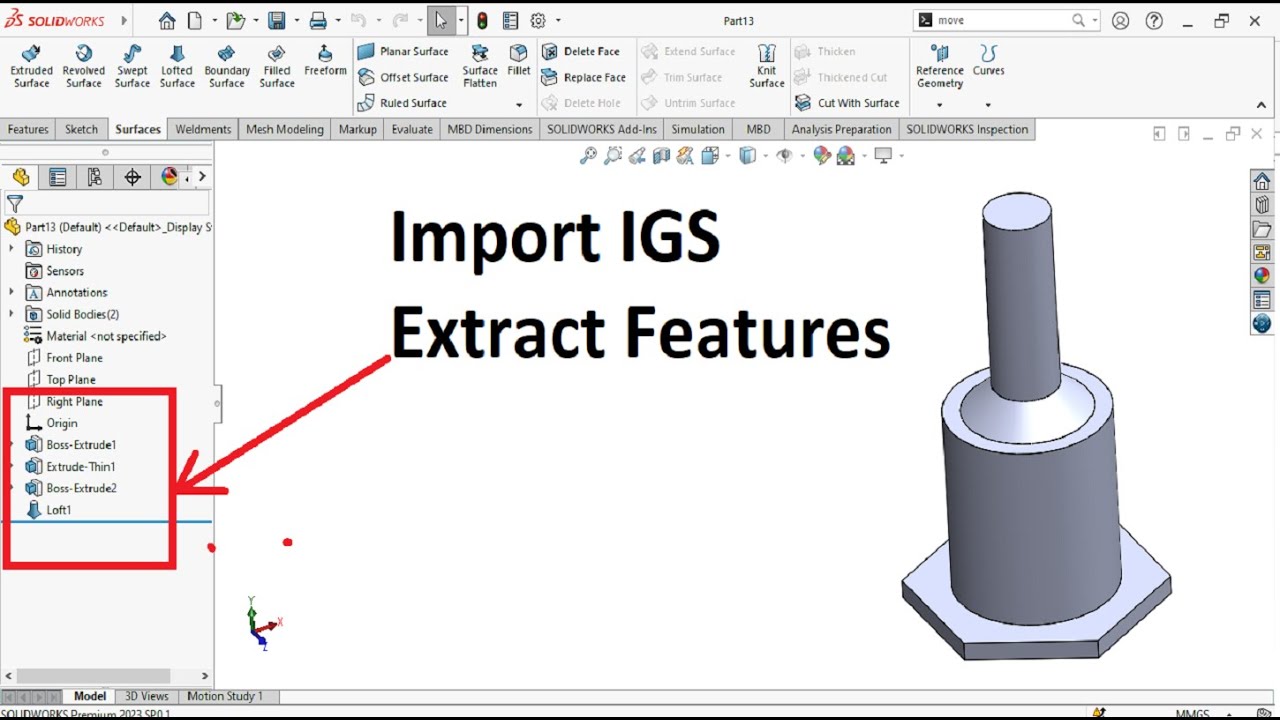Open the Freeform tool
The image size is (1280, 720).
click(x=325, y=61)
